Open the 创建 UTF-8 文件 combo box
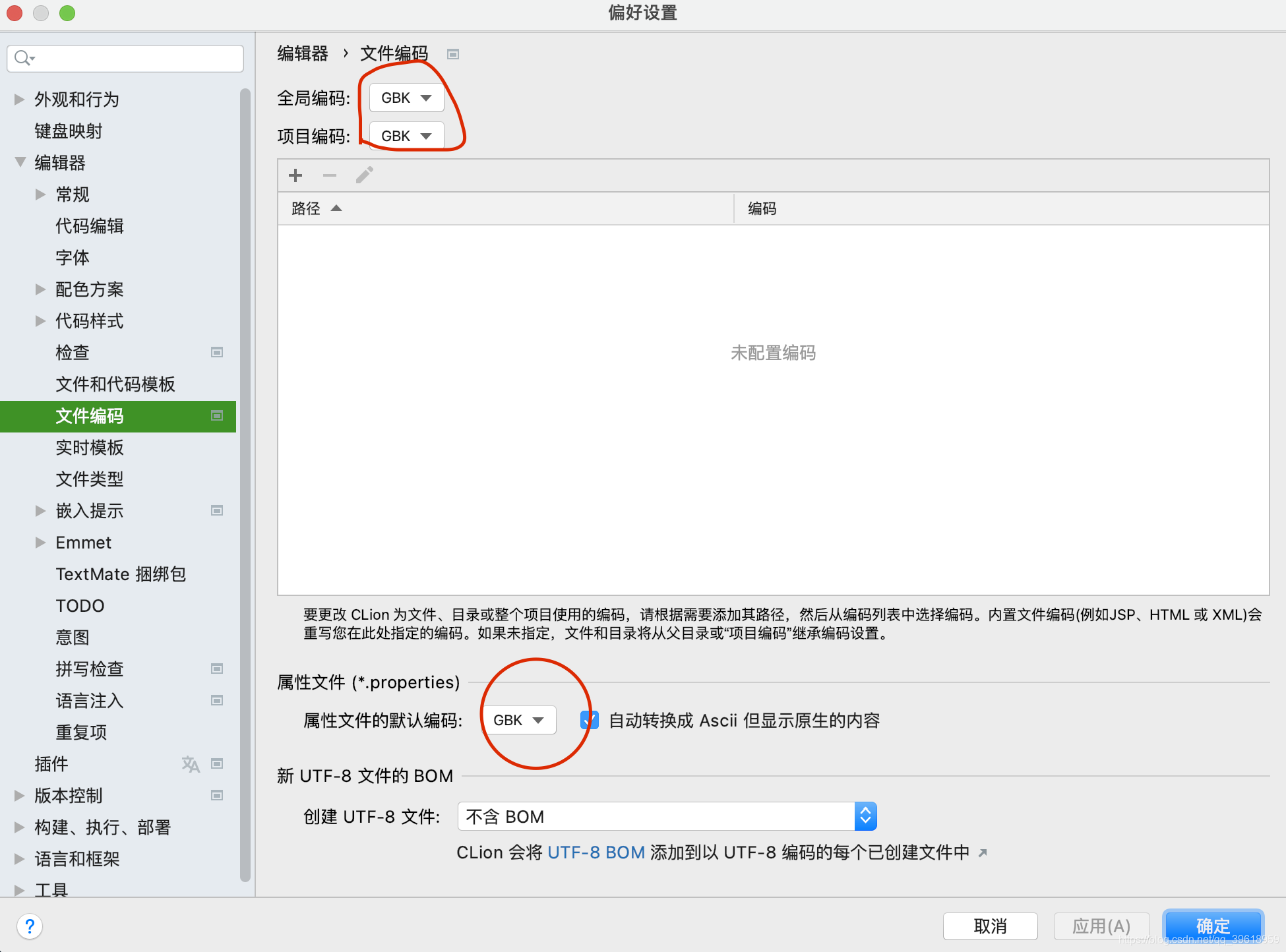 click(666, 817)
